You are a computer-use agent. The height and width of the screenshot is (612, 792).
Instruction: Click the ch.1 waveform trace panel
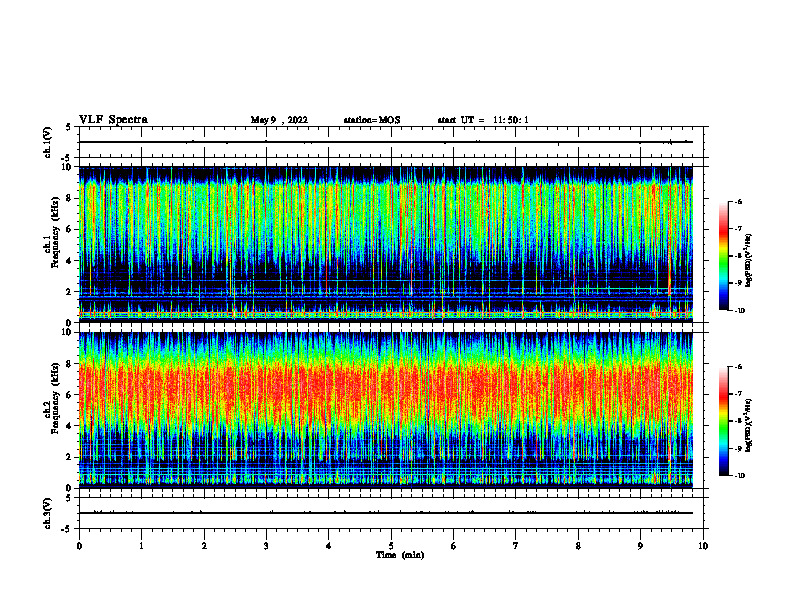tap(391, 142)
